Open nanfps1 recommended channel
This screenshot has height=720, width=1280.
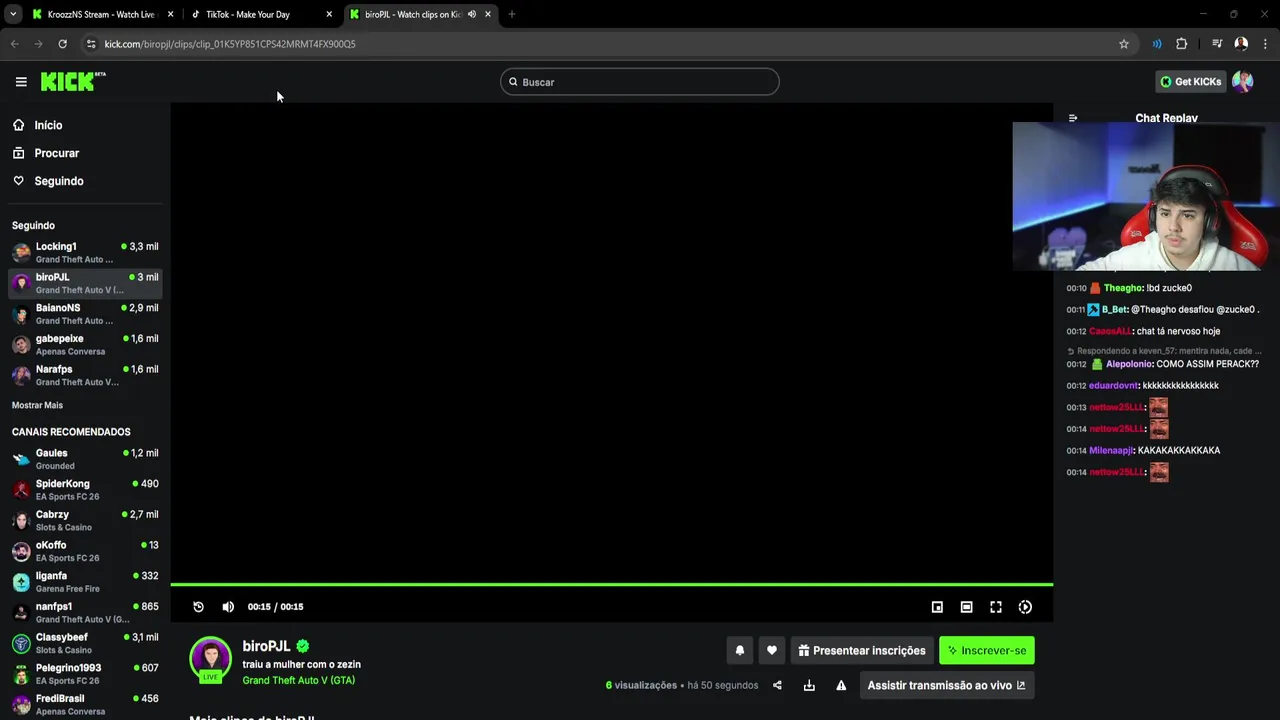pyautogui.click(x=85, y=612)
